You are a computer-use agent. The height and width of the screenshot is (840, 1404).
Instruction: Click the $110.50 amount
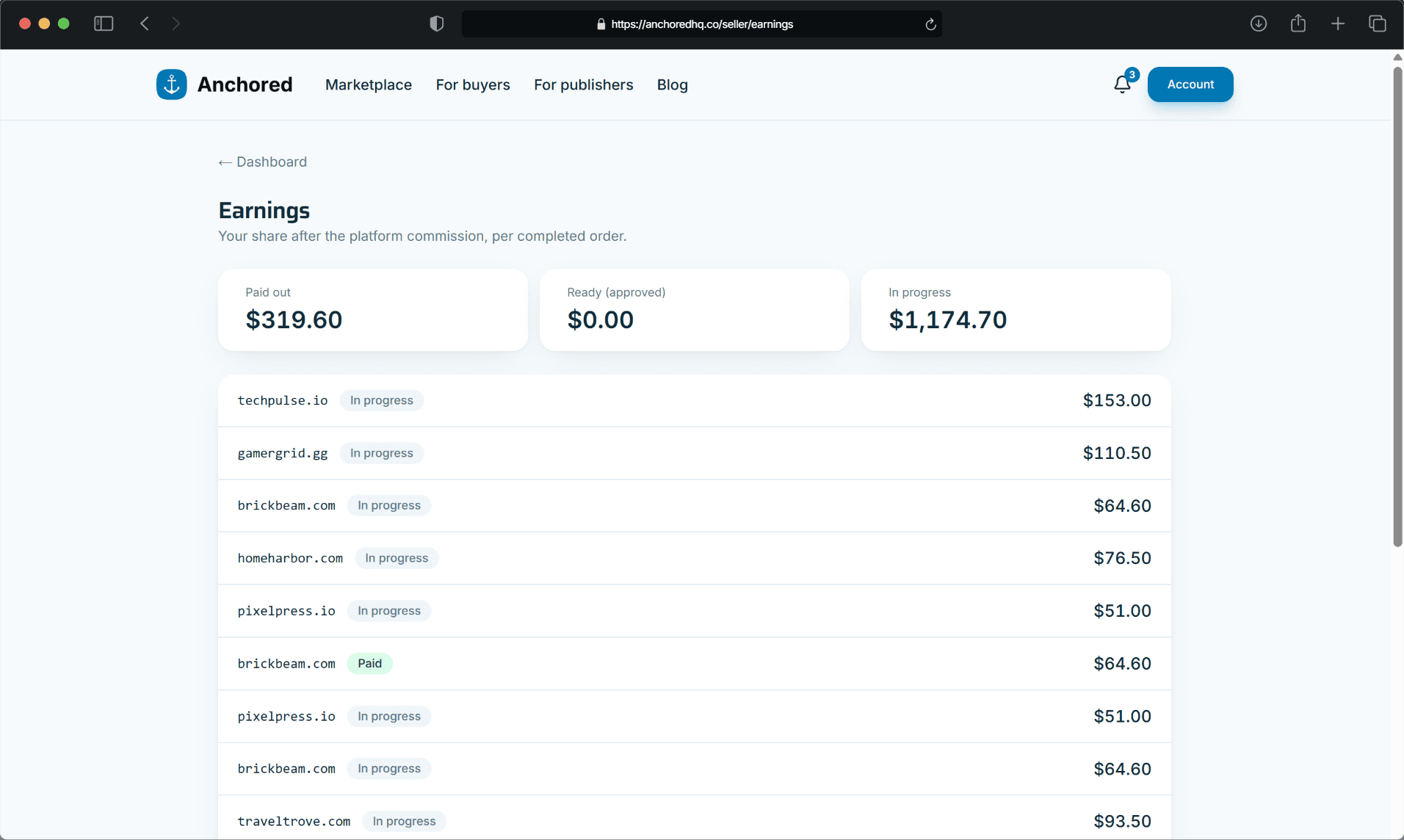coord(1117,453)
